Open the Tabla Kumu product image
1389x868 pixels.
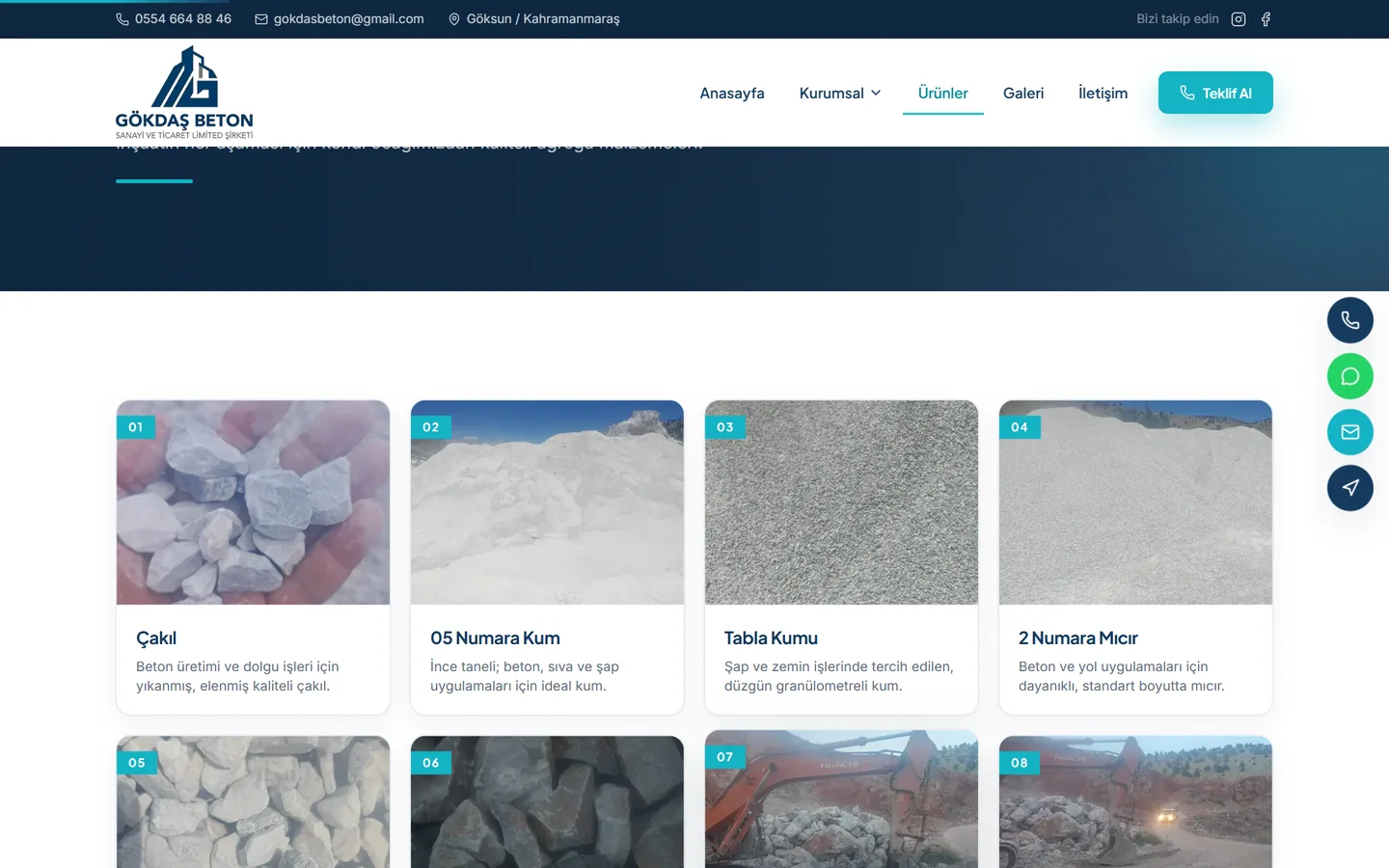[841, 502]
